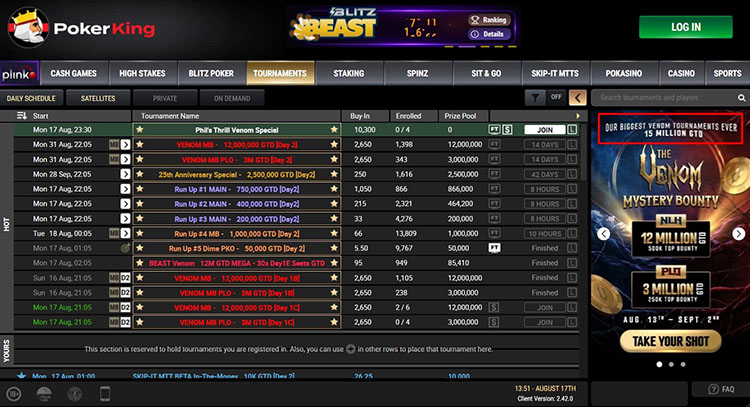Expand the VENOM MB PLO Day 2 row arrow
The width and height of the screenshot is (750, 407).
pos(125,159)
